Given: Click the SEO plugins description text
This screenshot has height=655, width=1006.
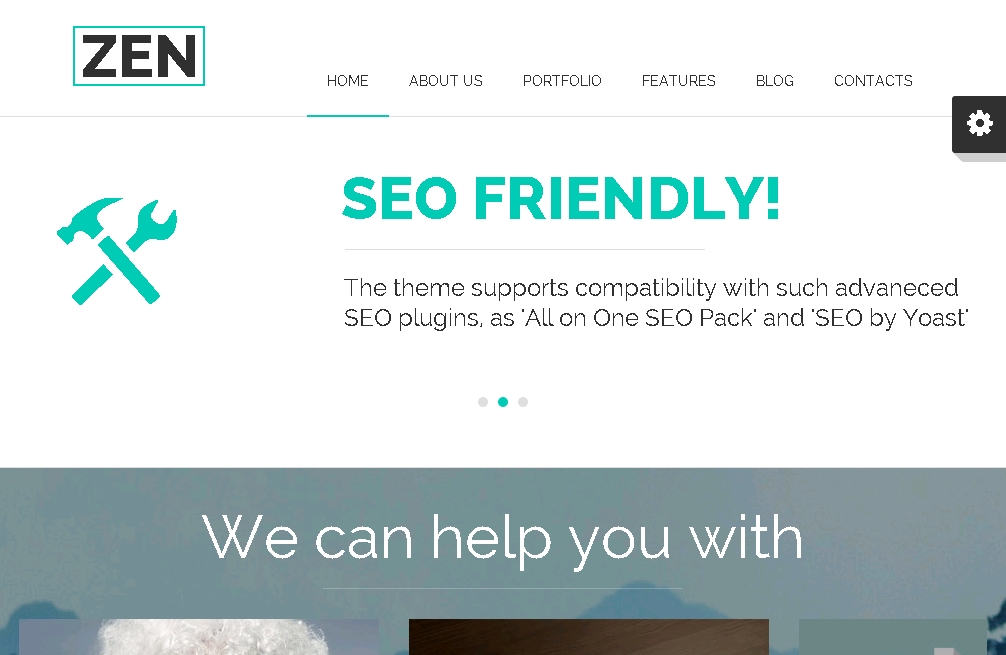Looking at the screenshot, I should coord(656,303).
